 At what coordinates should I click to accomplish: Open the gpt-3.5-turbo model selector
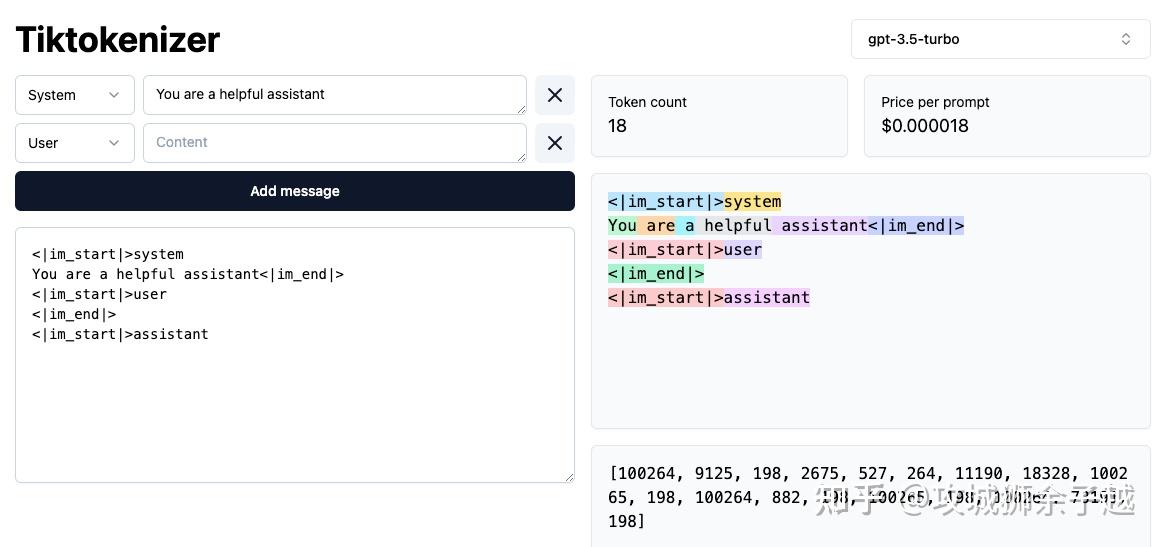click(1001, 39)
